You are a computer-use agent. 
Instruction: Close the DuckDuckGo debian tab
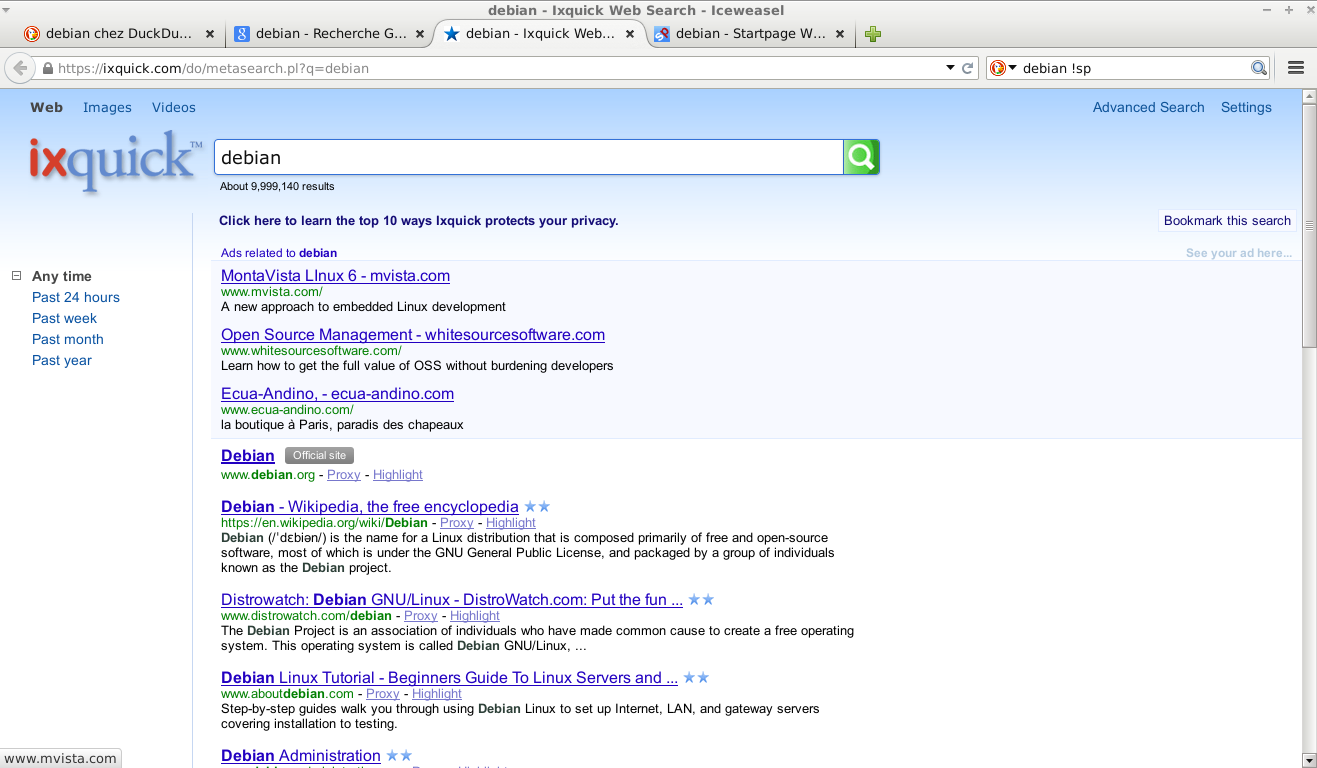(x=210, y=34)
